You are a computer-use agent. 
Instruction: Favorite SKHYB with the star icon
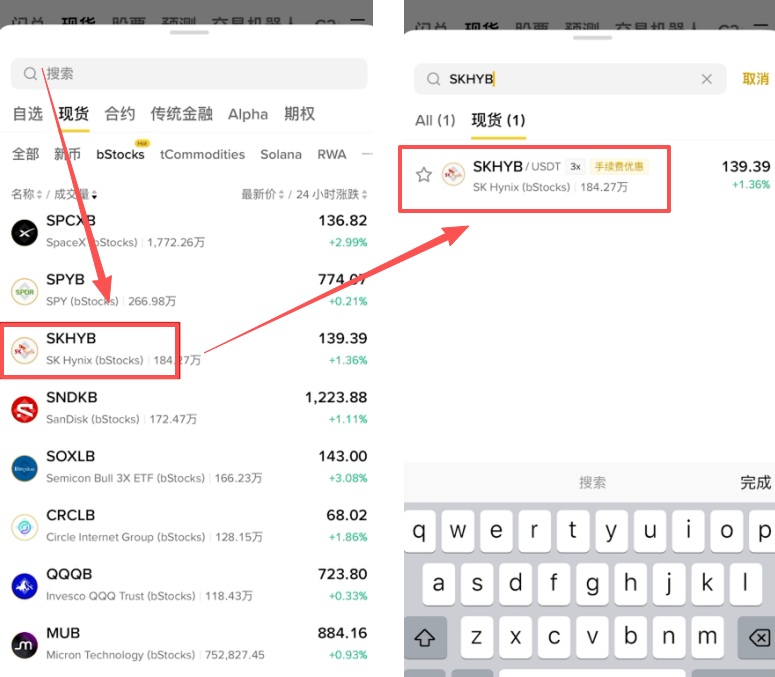click(424, 174)
